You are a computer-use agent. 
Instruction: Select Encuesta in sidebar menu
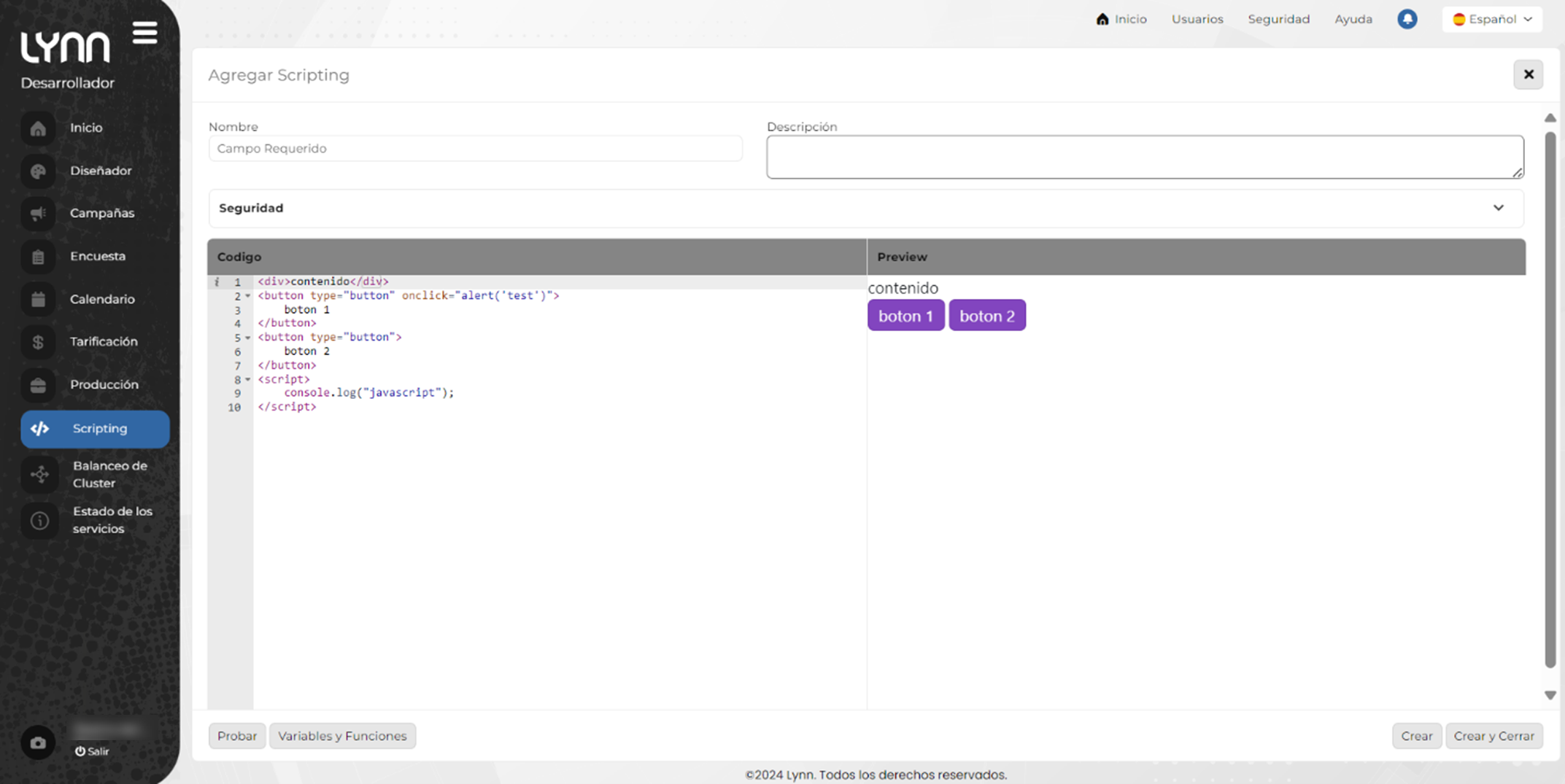point(98,256)
